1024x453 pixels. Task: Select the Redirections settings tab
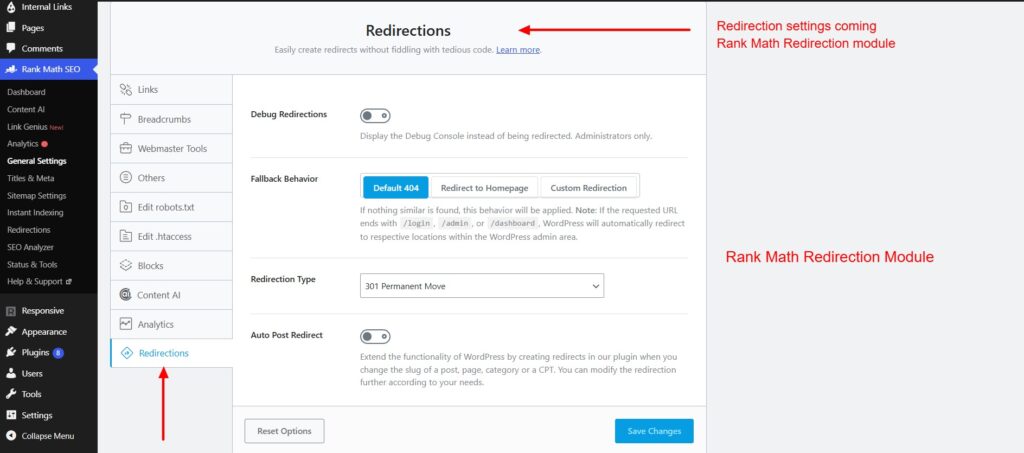click(171, 353)
